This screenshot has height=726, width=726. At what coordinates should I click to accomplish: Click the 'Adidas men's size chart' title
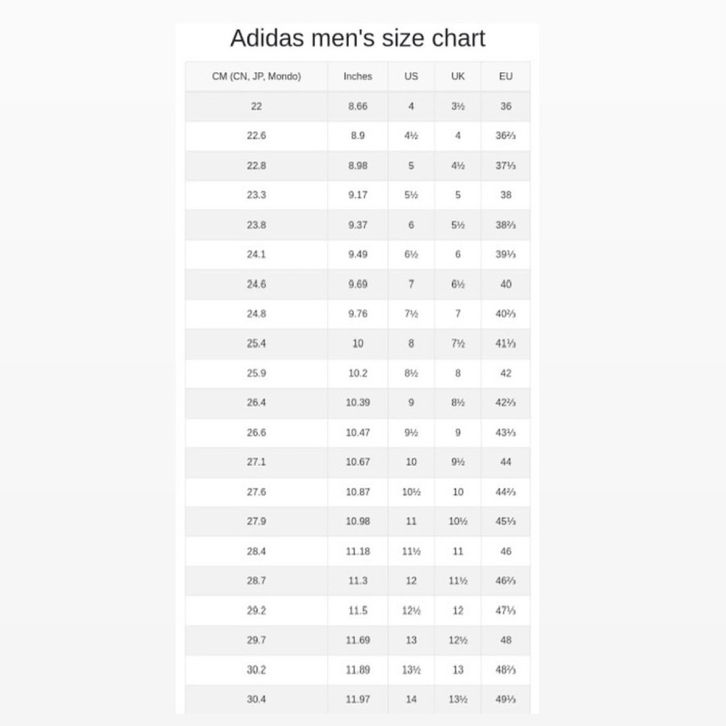click(357, 38)
